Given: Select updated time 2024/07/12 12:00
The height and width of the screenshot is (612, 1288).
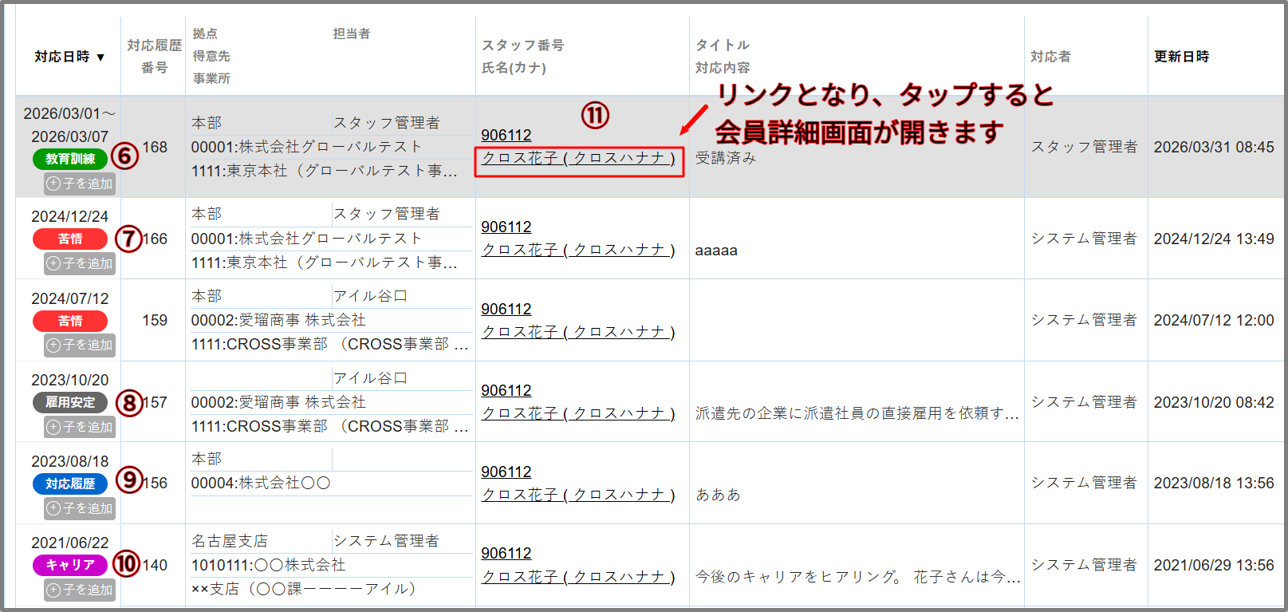Looking at the screenshot, I should pyautogui.click(x=1214, y=320).
